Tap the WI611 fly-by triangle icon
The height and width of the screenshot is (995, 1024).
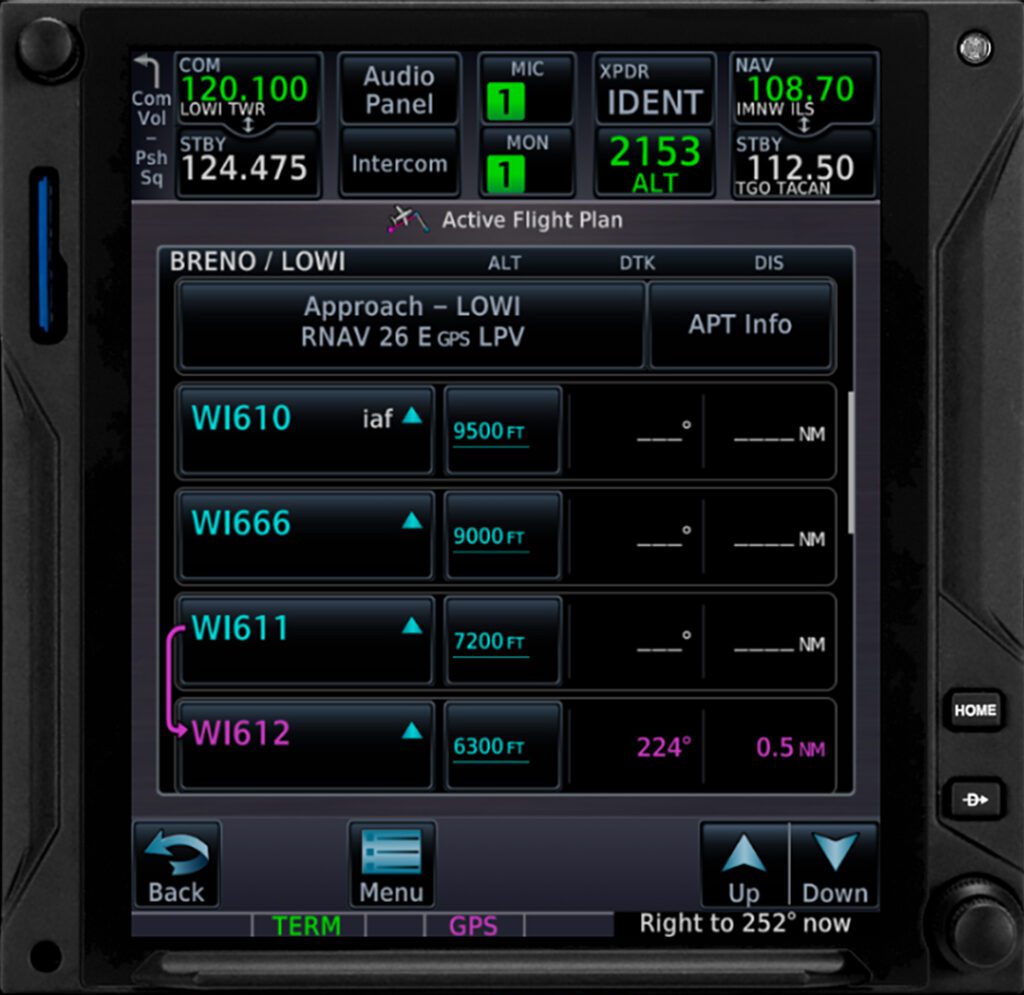point(412,625)
